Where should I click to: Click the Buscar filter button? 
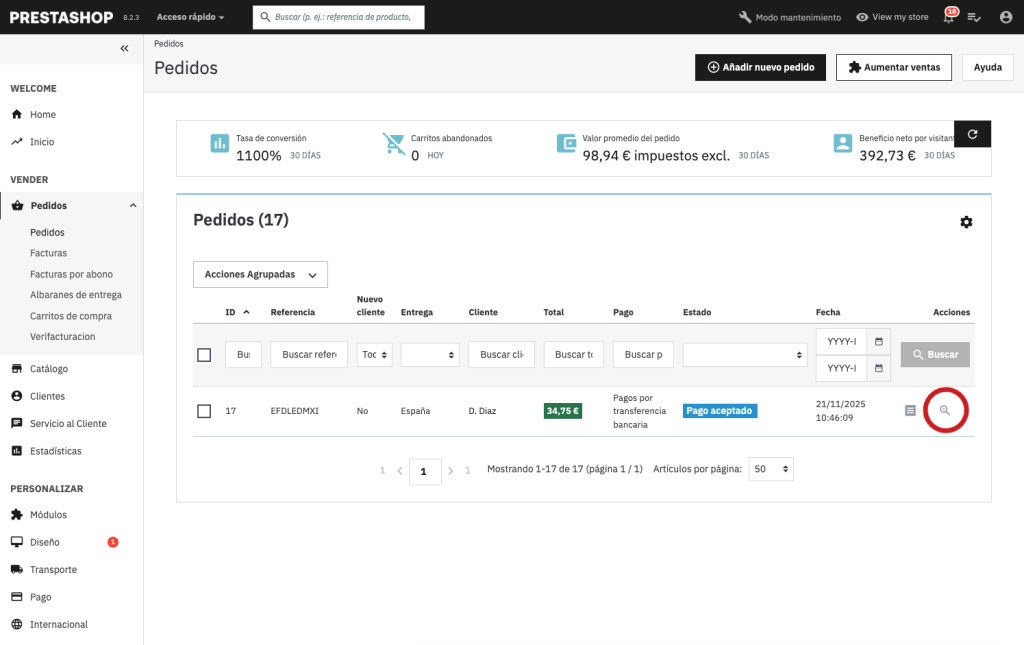coord(935,354)
